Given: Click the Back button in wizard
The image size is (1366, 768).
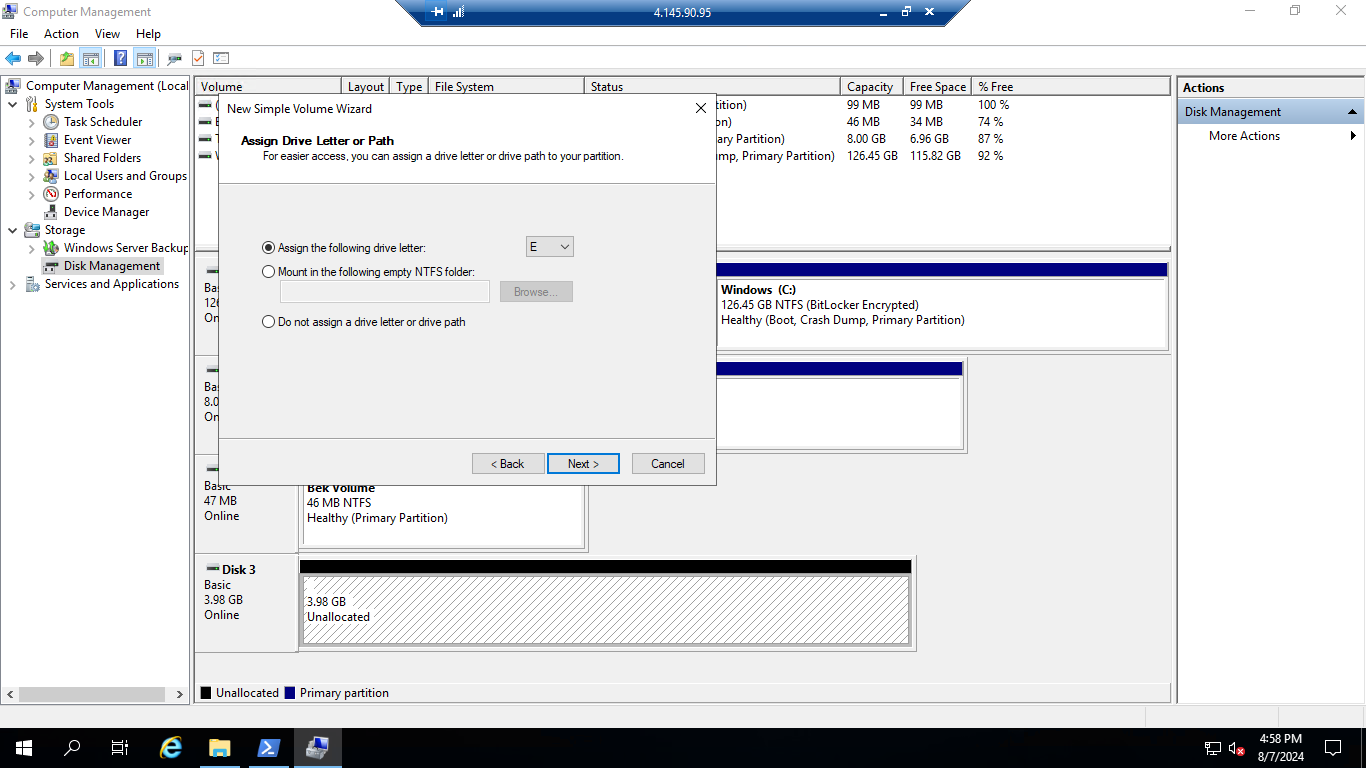Looking at the screenshot, I should click(x=508, y=464).
